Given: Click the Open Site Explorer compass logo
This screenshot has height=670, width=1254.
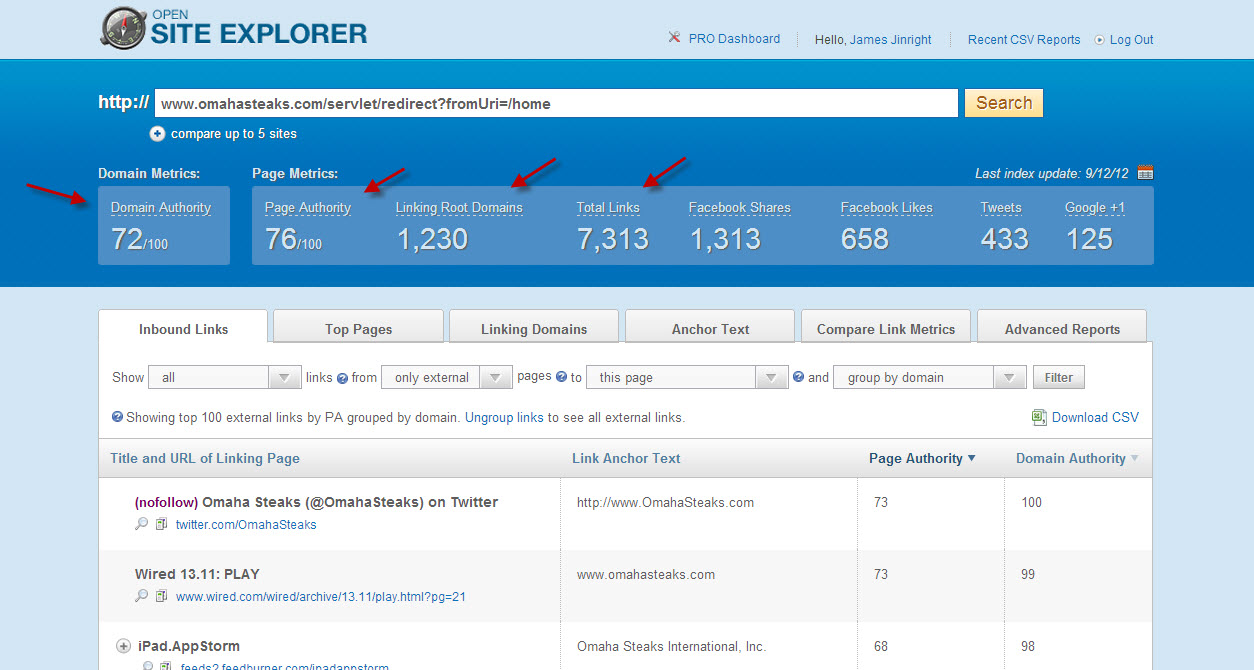Looking at the screenshot, I should (123, 27).
